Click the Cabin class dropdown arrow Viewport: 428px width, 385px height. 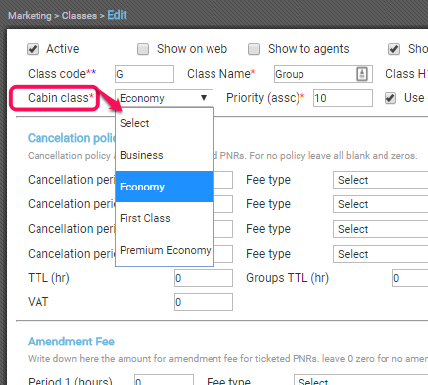204,98
